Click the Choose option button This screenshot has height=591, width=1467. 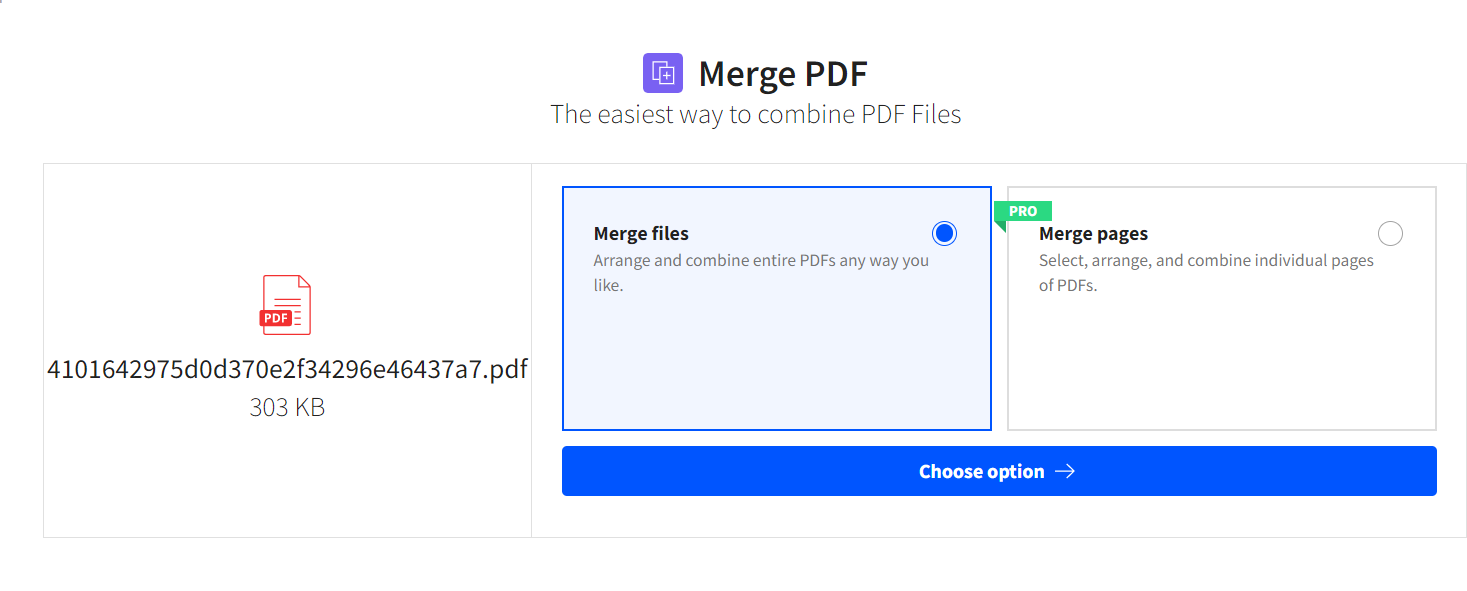999,470
